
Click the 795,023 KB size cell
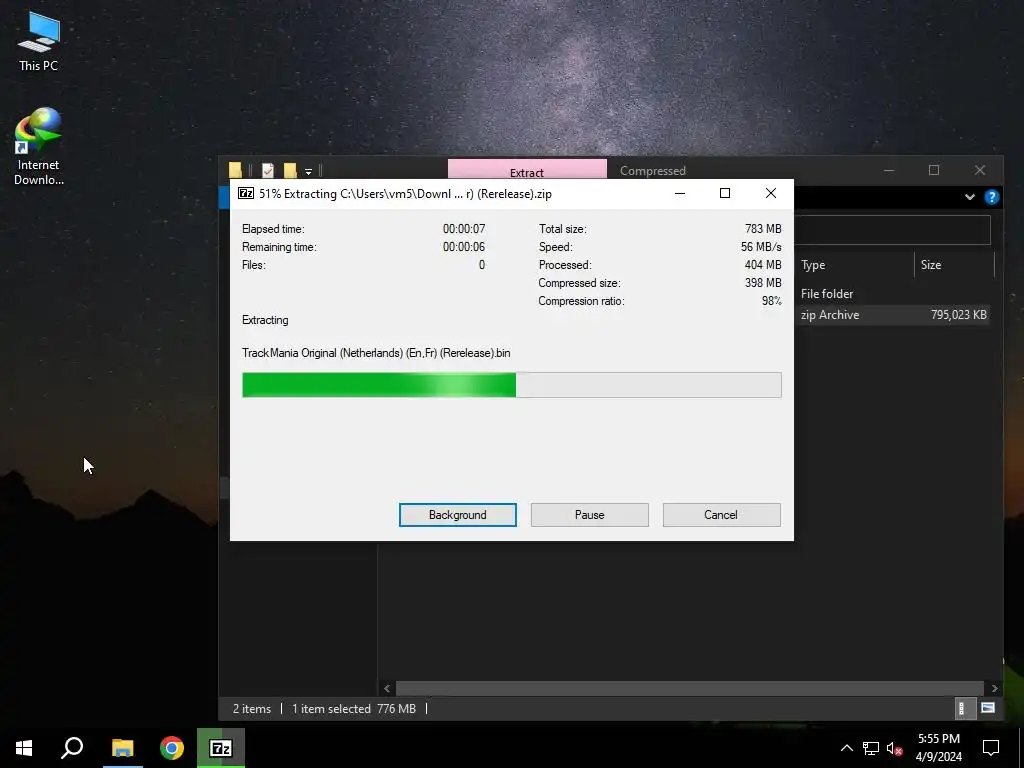pos(958,315)
